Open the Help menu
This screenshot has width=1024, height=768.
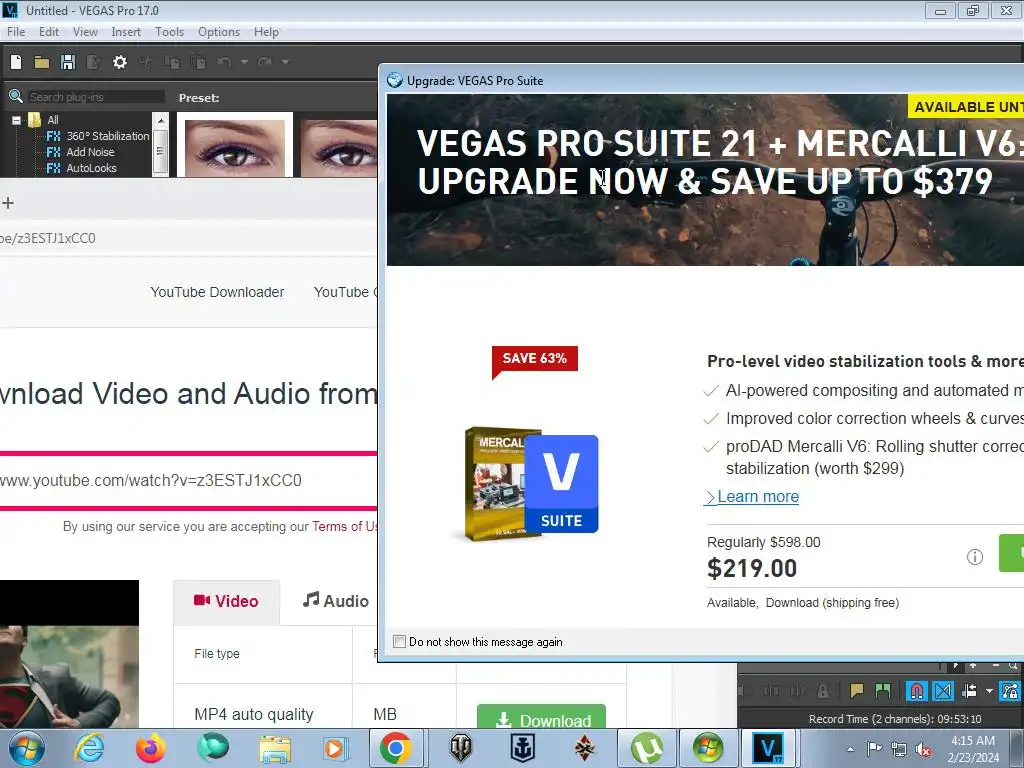266,32
